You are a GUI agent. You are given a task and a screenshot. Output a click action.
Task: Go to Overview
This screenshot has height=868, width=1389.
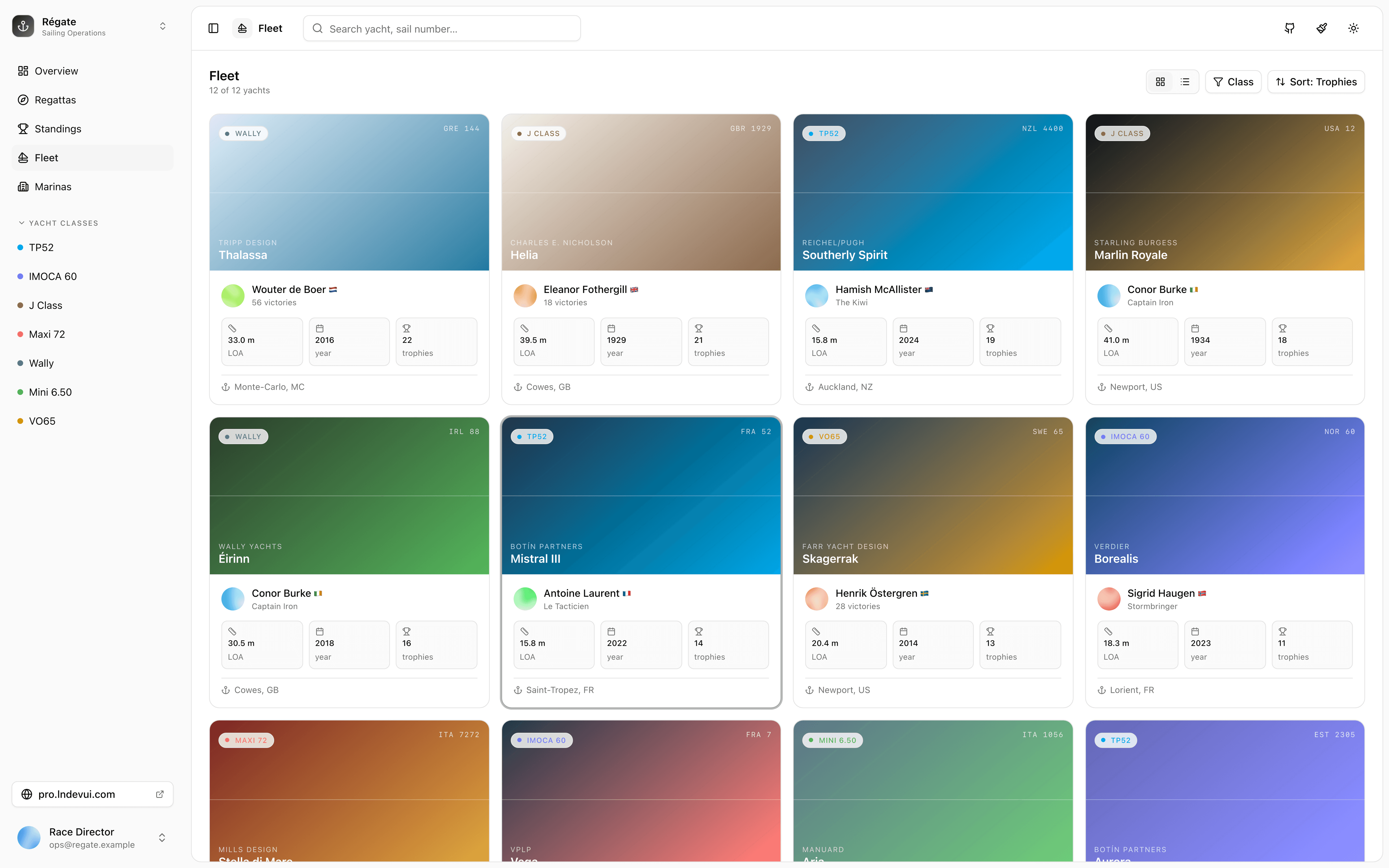[92, 71]
